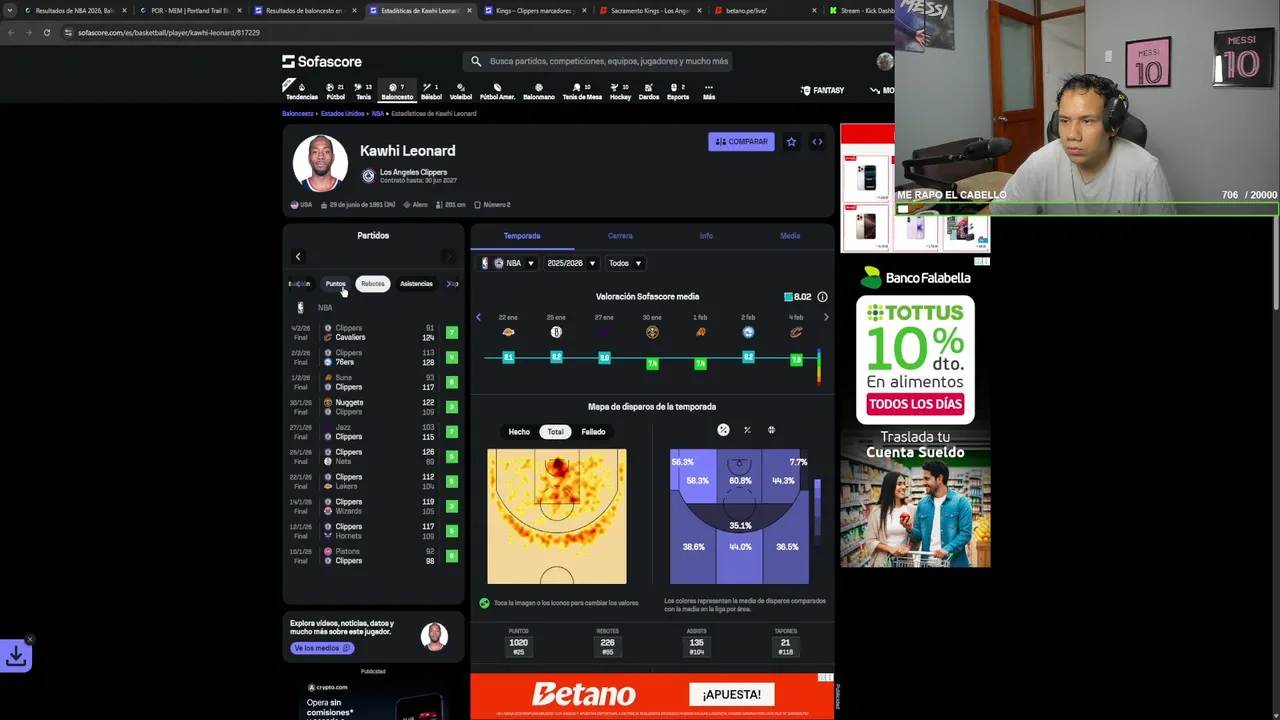Open the Tenis de Mesa sport icon
The height and width of the screenshot is (720, 1280).
(582, 91)
